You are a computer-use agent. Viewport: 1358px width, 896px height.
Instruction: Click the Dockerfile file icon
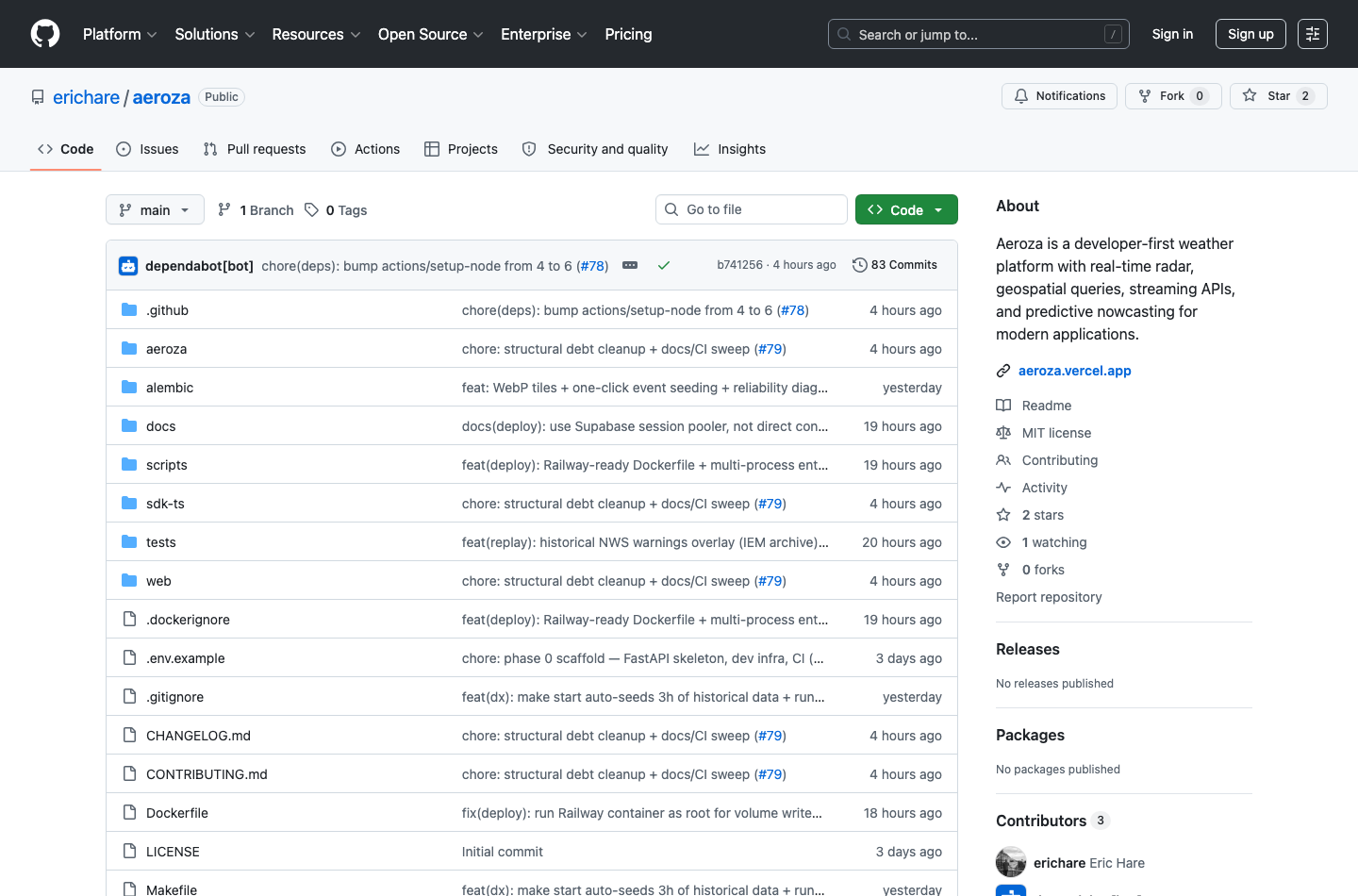click(129, 813)
